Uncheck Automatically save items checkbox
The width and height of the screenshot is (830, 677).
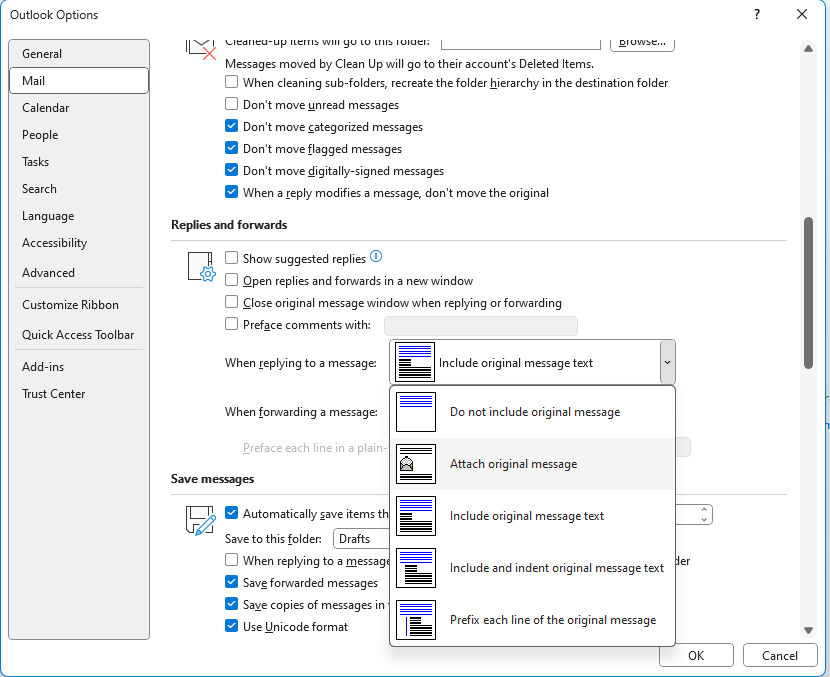click(x=231, y=512)
